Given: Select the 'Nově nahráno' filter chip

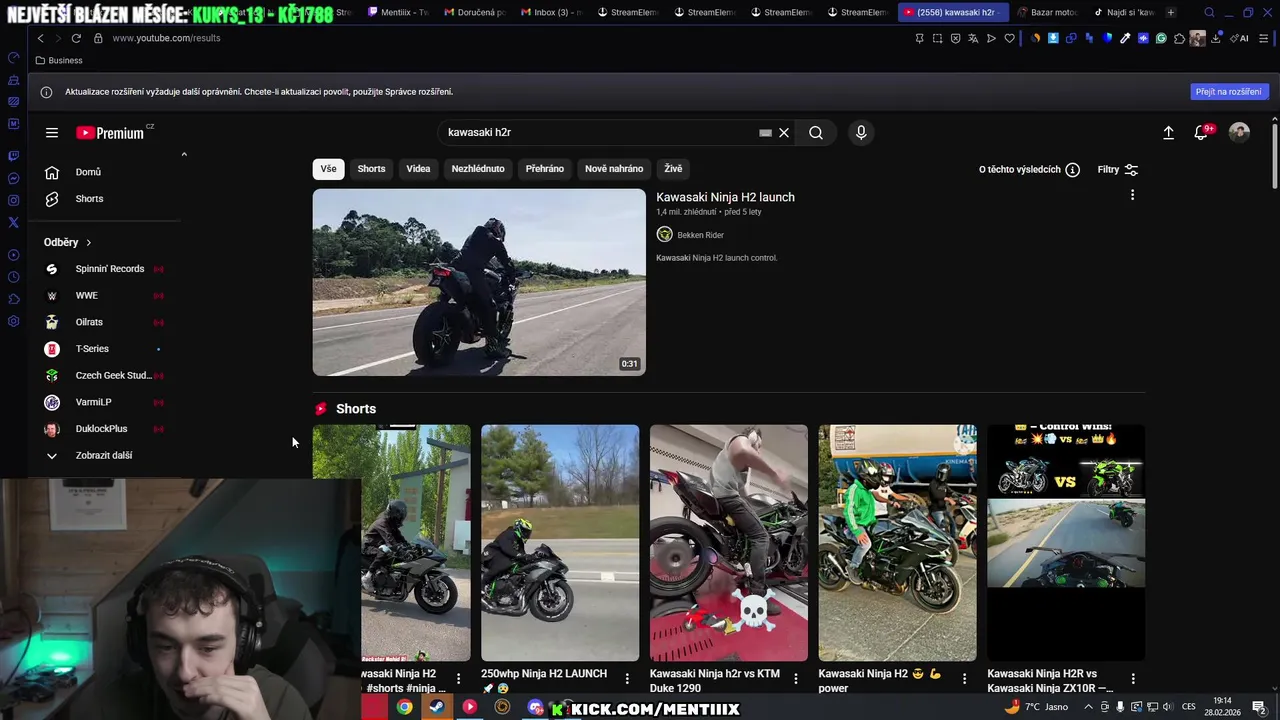Looking at the screenshot, I should click(614, 169).
